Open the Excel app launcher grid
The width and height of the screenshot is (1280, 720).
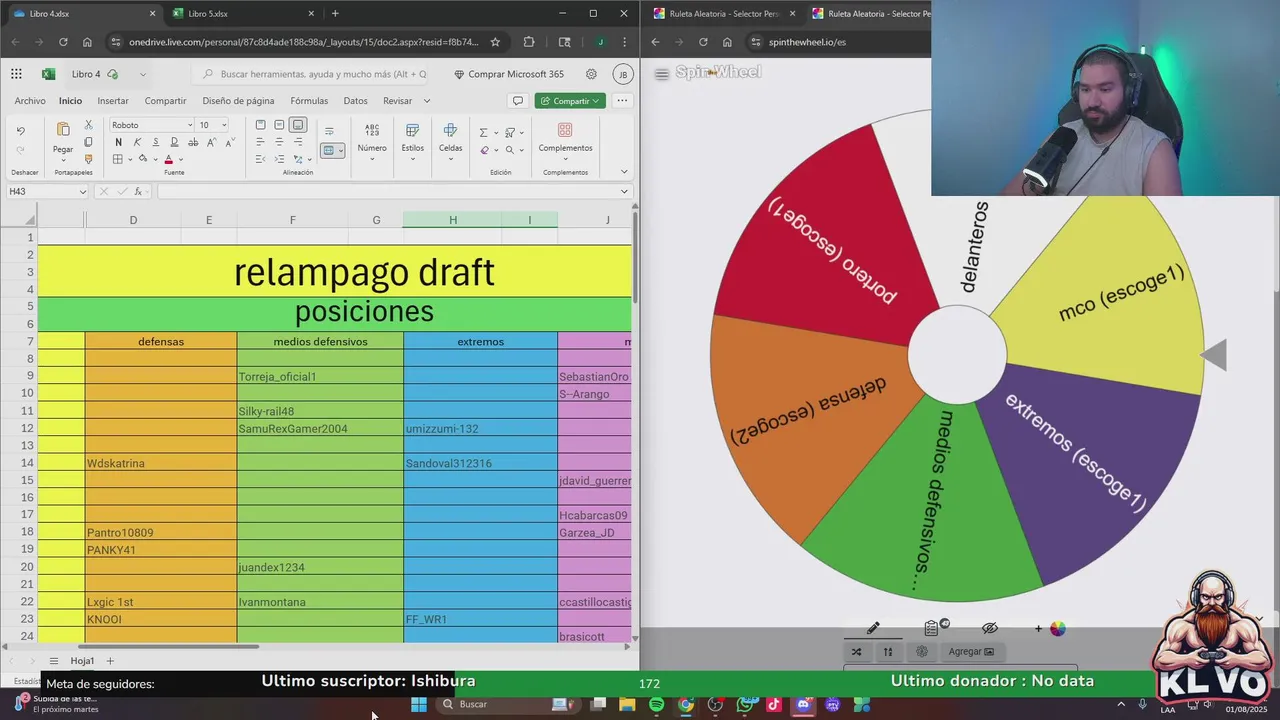[16, 74]
